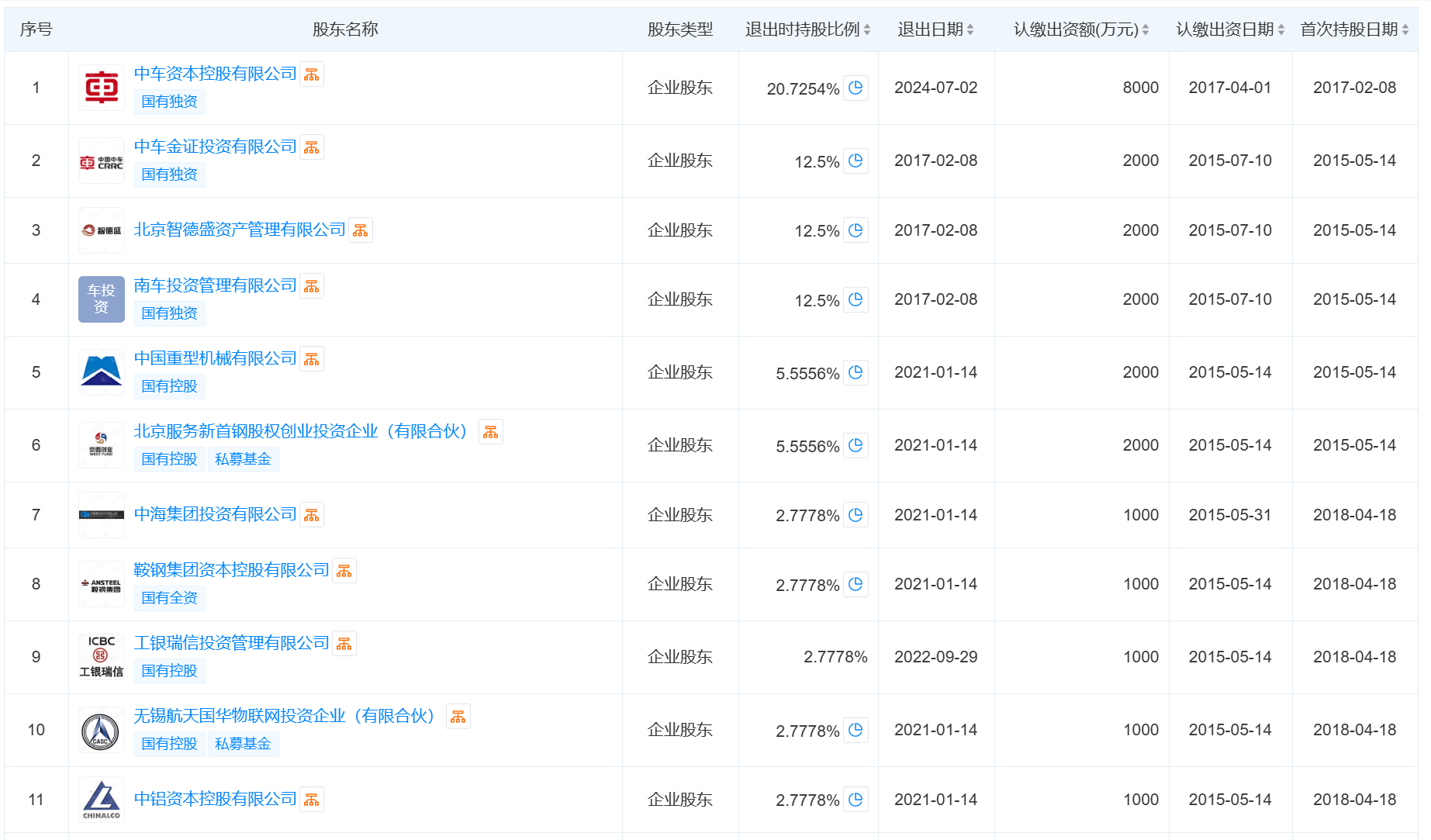Open 工银瑞信投资管理有限公司 link
The width and height of the screenshot is (1431, 840).
tap(232, 643)
